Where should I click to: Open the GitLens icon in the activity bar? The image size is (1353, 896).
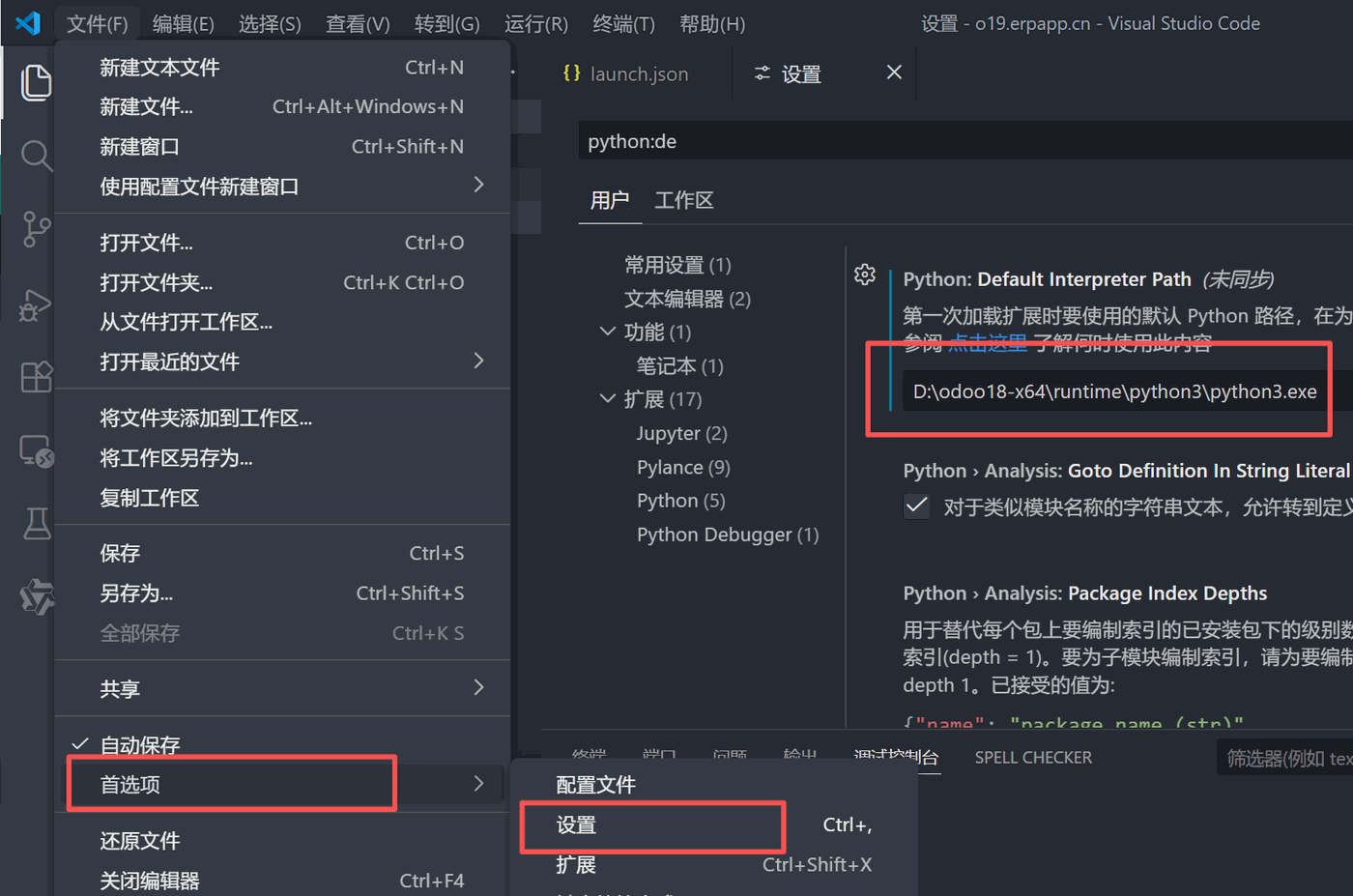tap(36, 597)
